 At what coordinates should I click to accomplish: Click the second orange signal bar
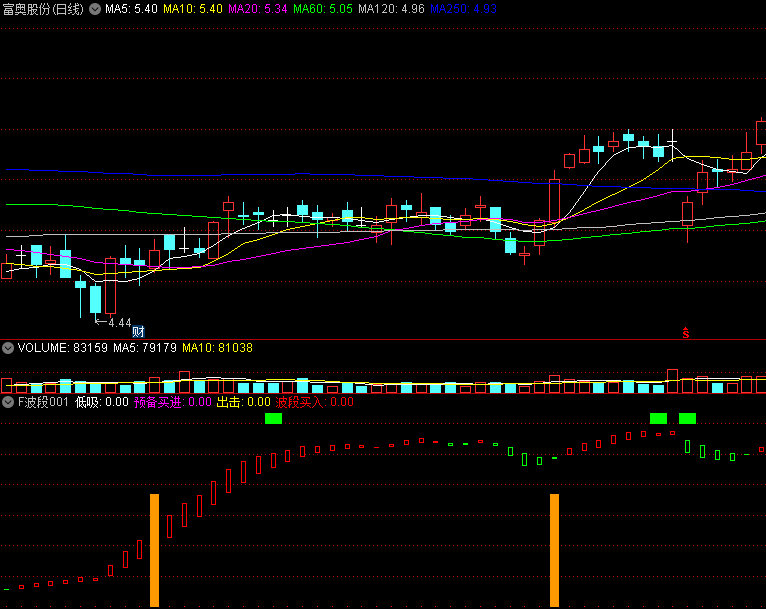[554, 550]
